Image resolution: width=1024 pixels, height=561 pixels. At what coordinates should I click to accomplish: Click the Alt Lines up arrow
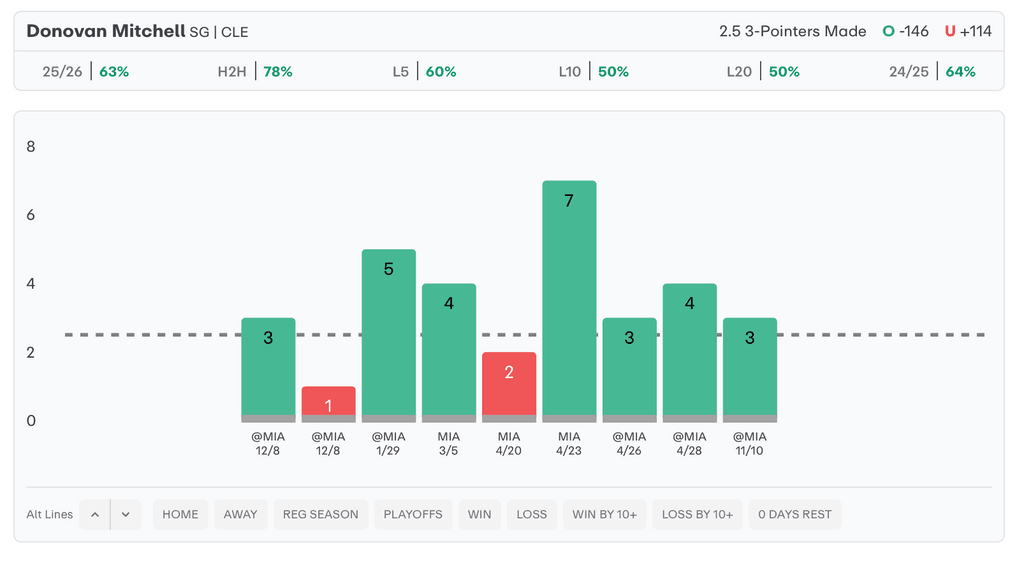point(95,514)
